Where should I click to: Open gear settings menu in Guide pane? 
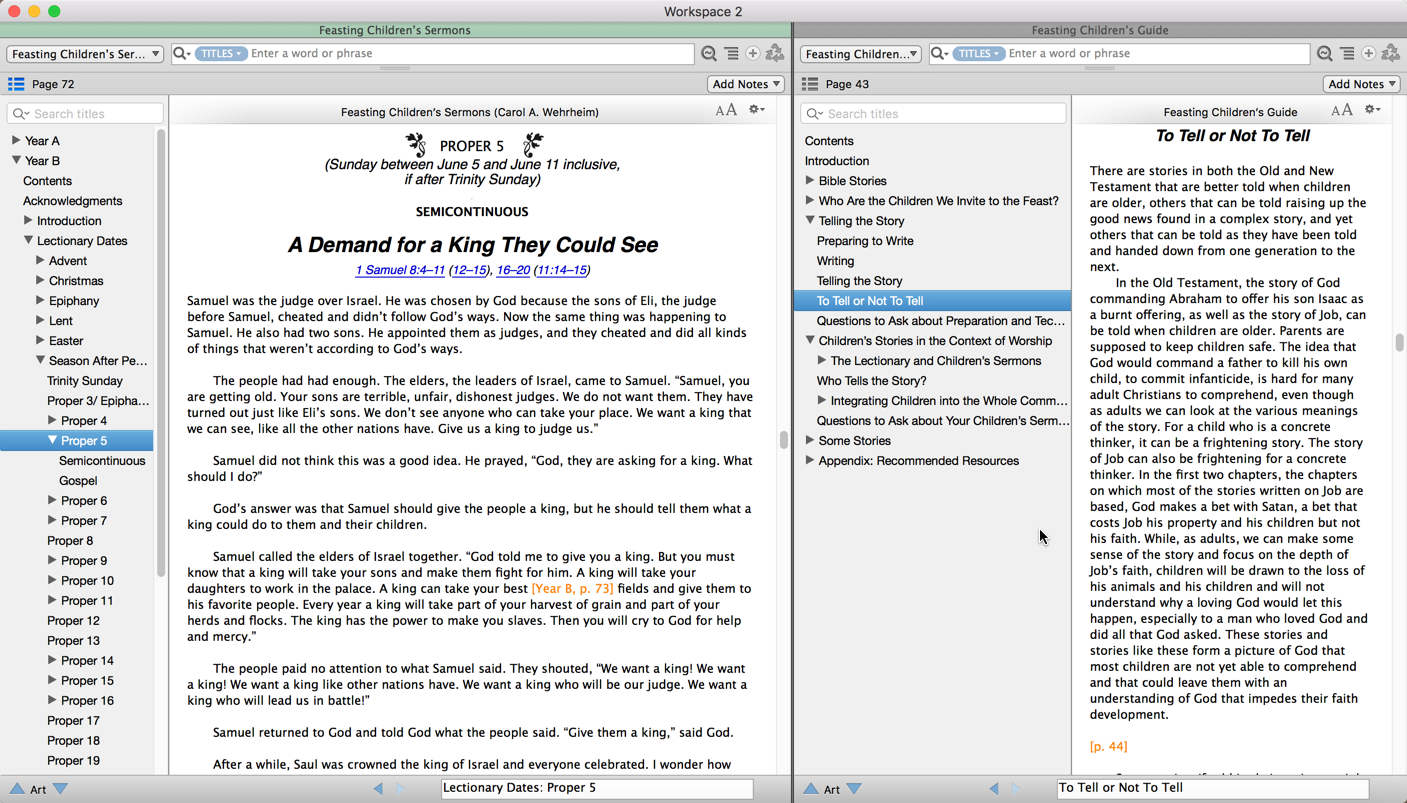(x=1373, y=110)
